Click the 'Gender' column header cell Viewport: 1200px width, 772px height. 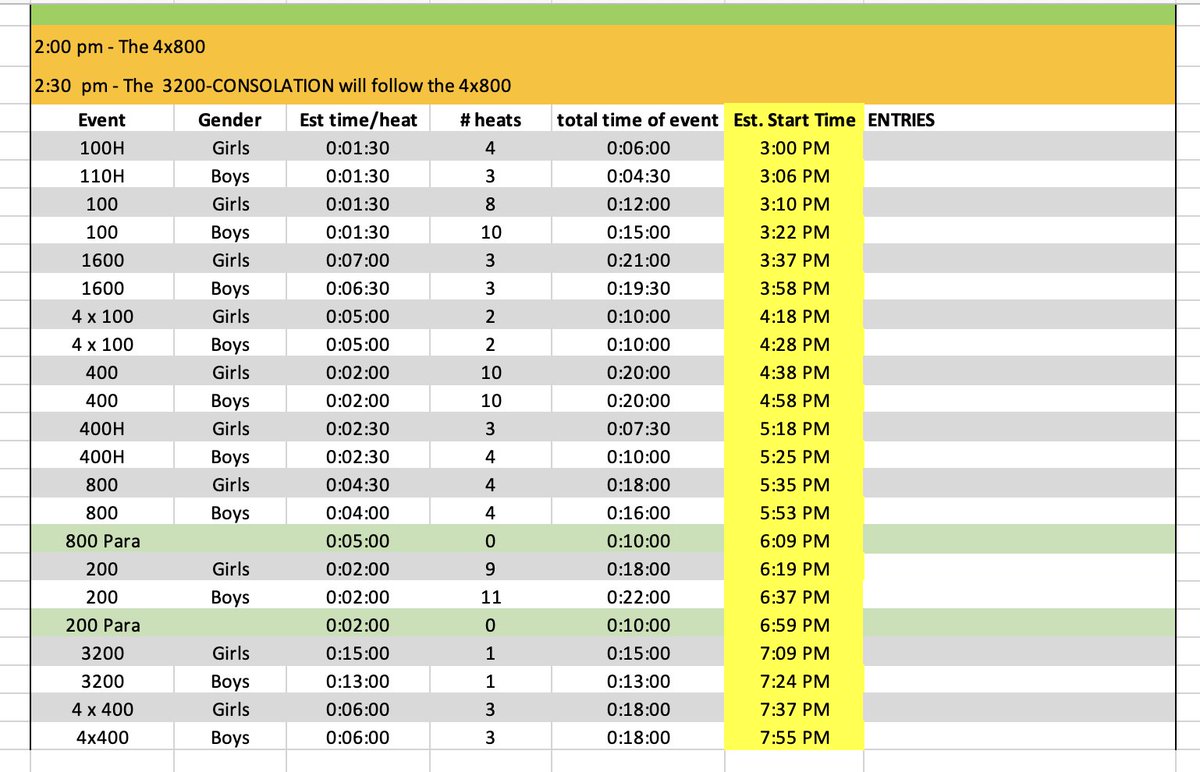click(x=229, y=120)
